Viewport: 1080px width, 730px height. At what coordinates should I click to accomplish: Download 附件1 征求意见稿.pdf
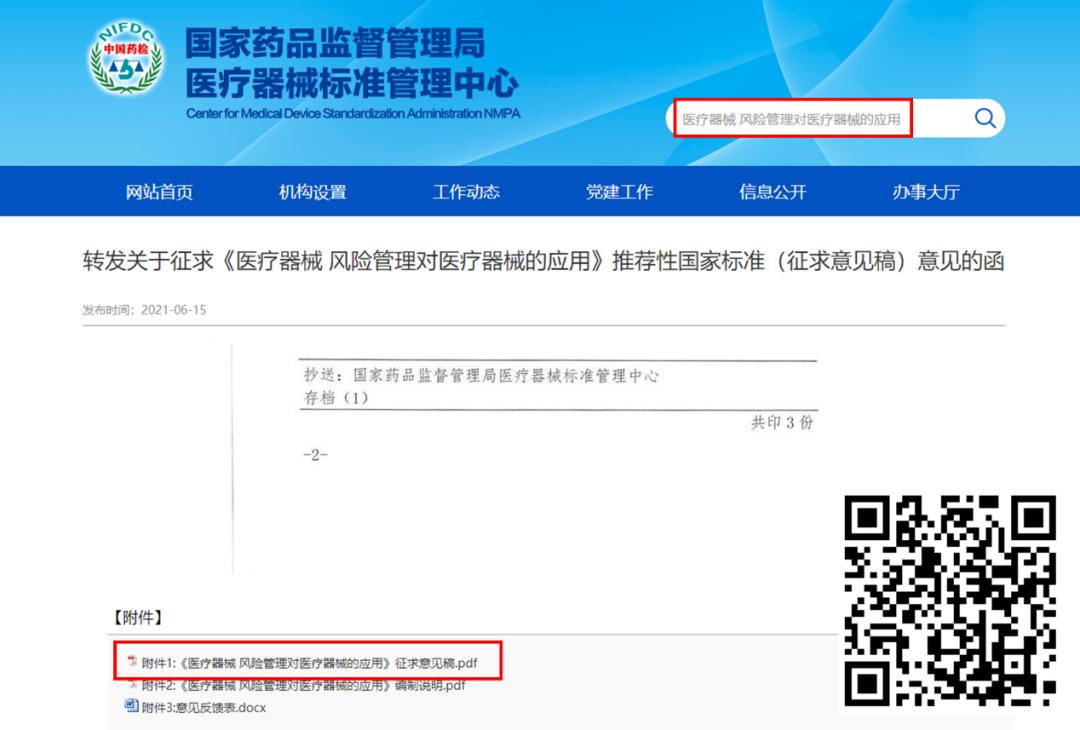(309, 662)
